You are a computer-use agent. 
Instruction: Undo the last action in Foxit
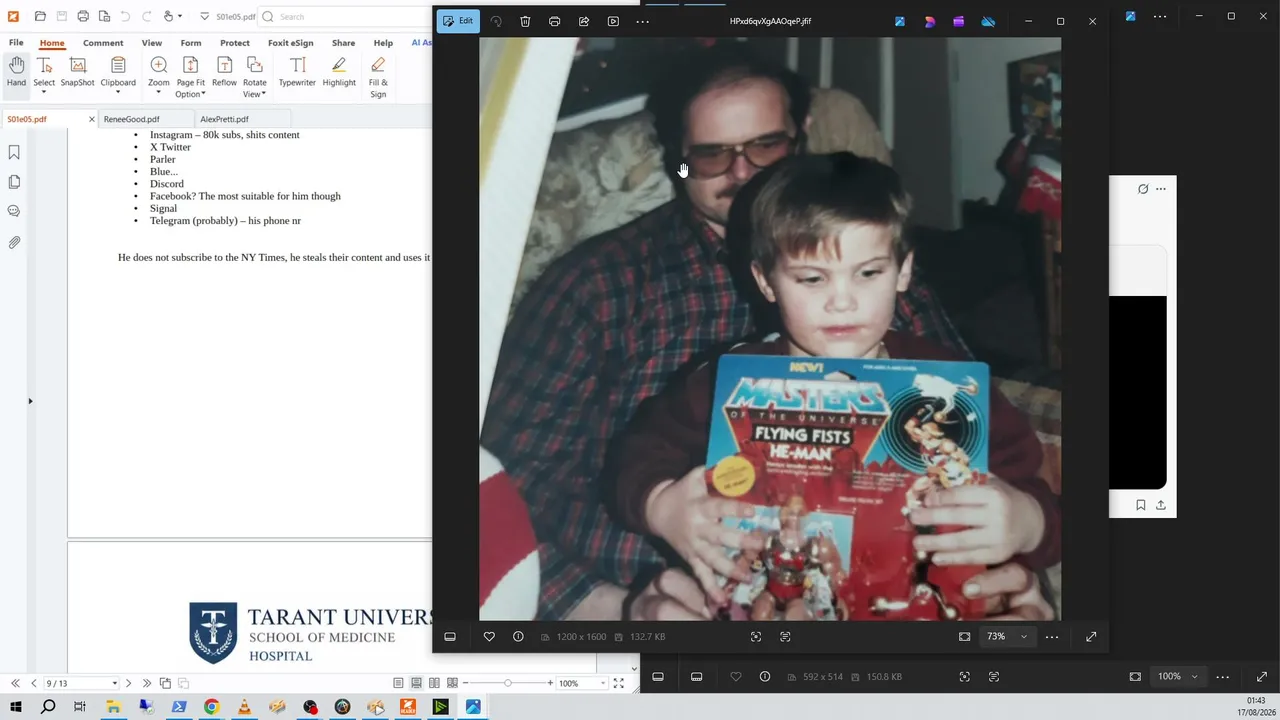125,16
